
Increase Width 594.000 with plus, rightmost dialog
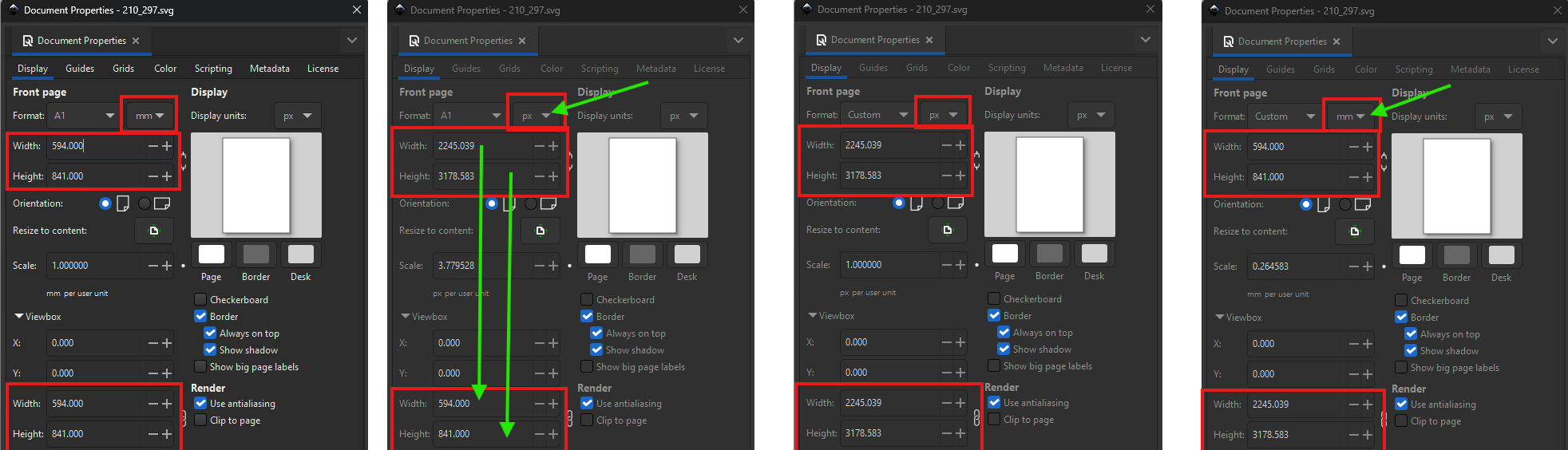coord(1368,147)
